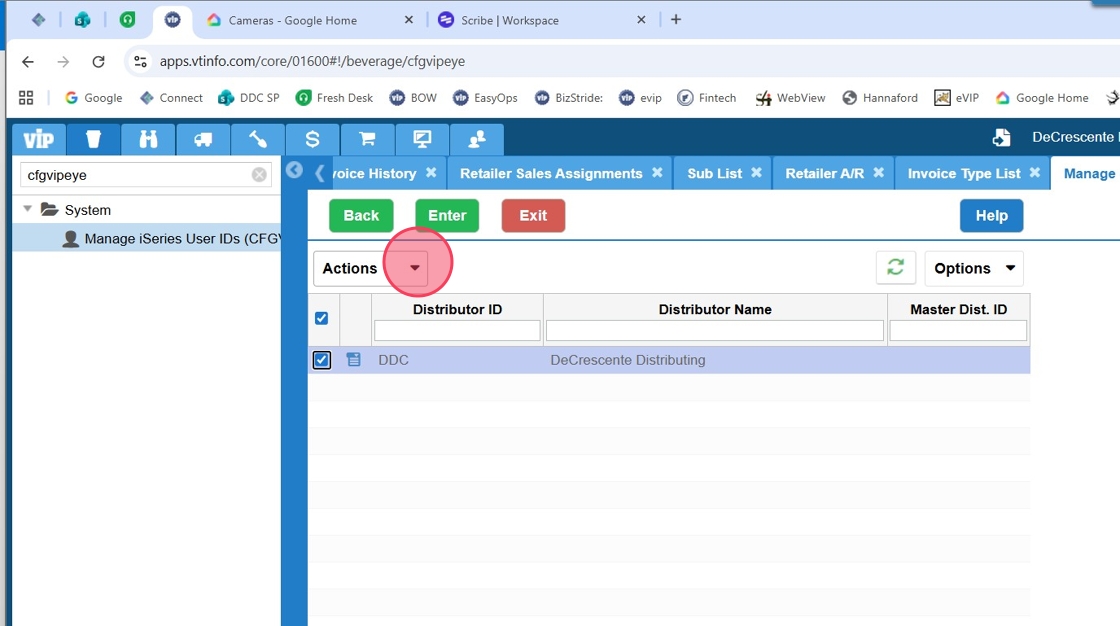Clear the cfgvipeye search box
This screenshot has width=1120, height=626.
point(259,174)
